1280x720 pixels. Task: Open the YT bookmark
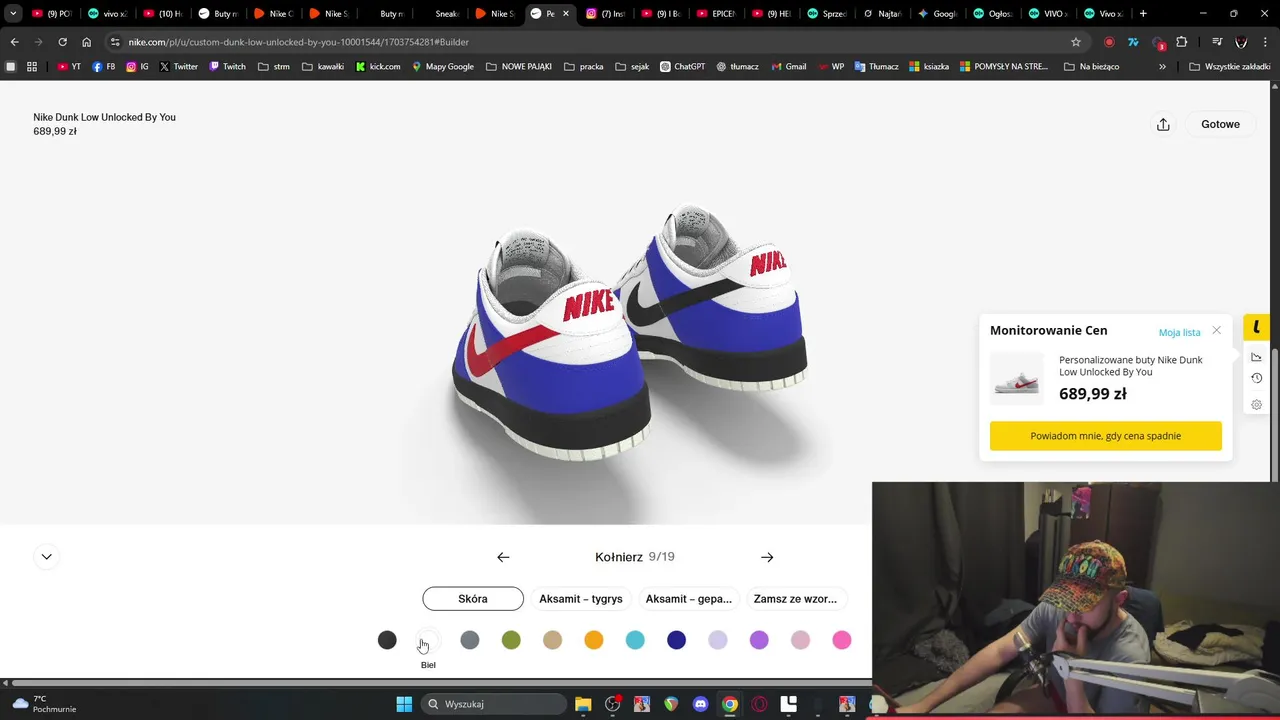tap(69, 66)
